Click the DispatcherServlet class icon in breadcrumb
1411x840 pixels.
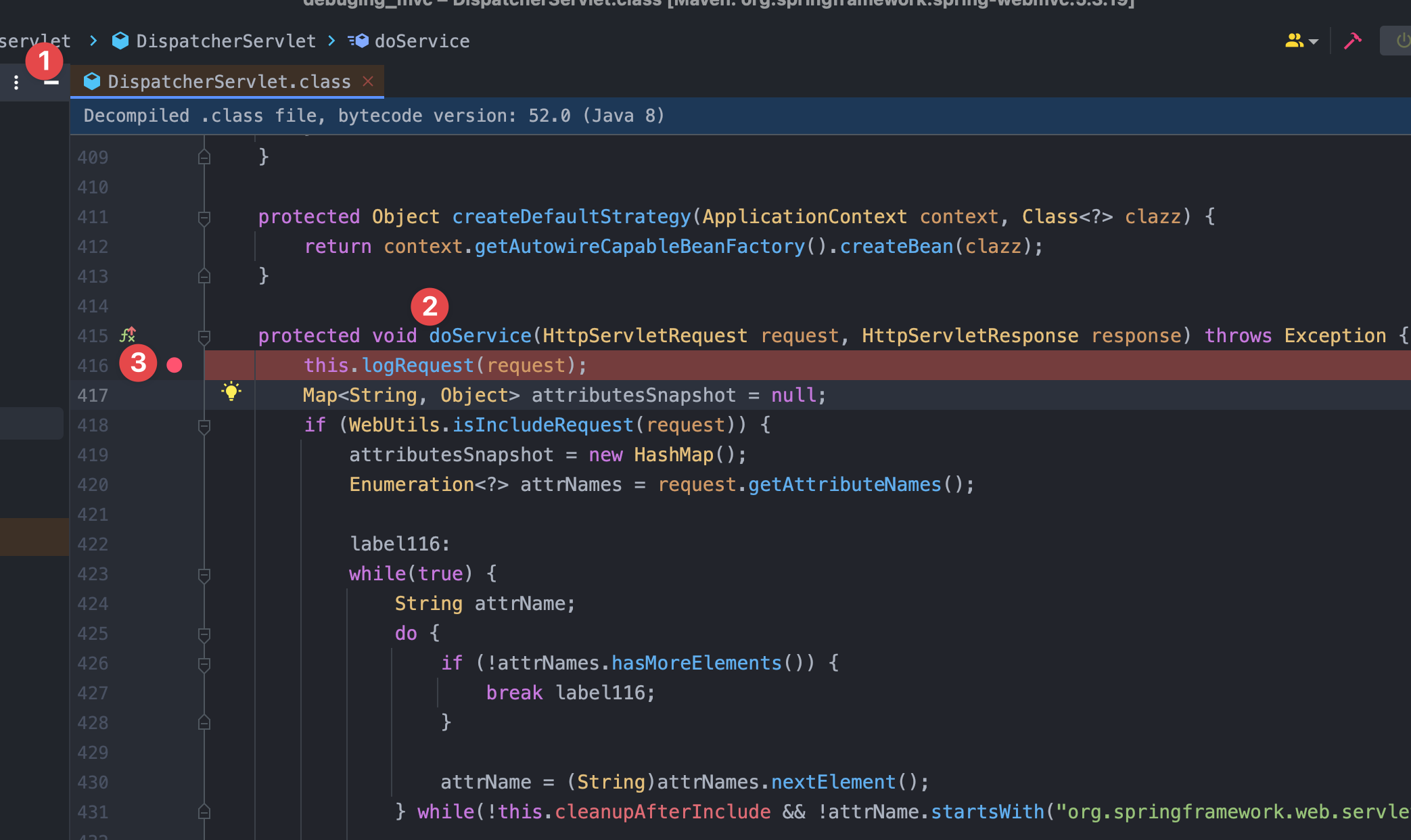click(120, 41)
